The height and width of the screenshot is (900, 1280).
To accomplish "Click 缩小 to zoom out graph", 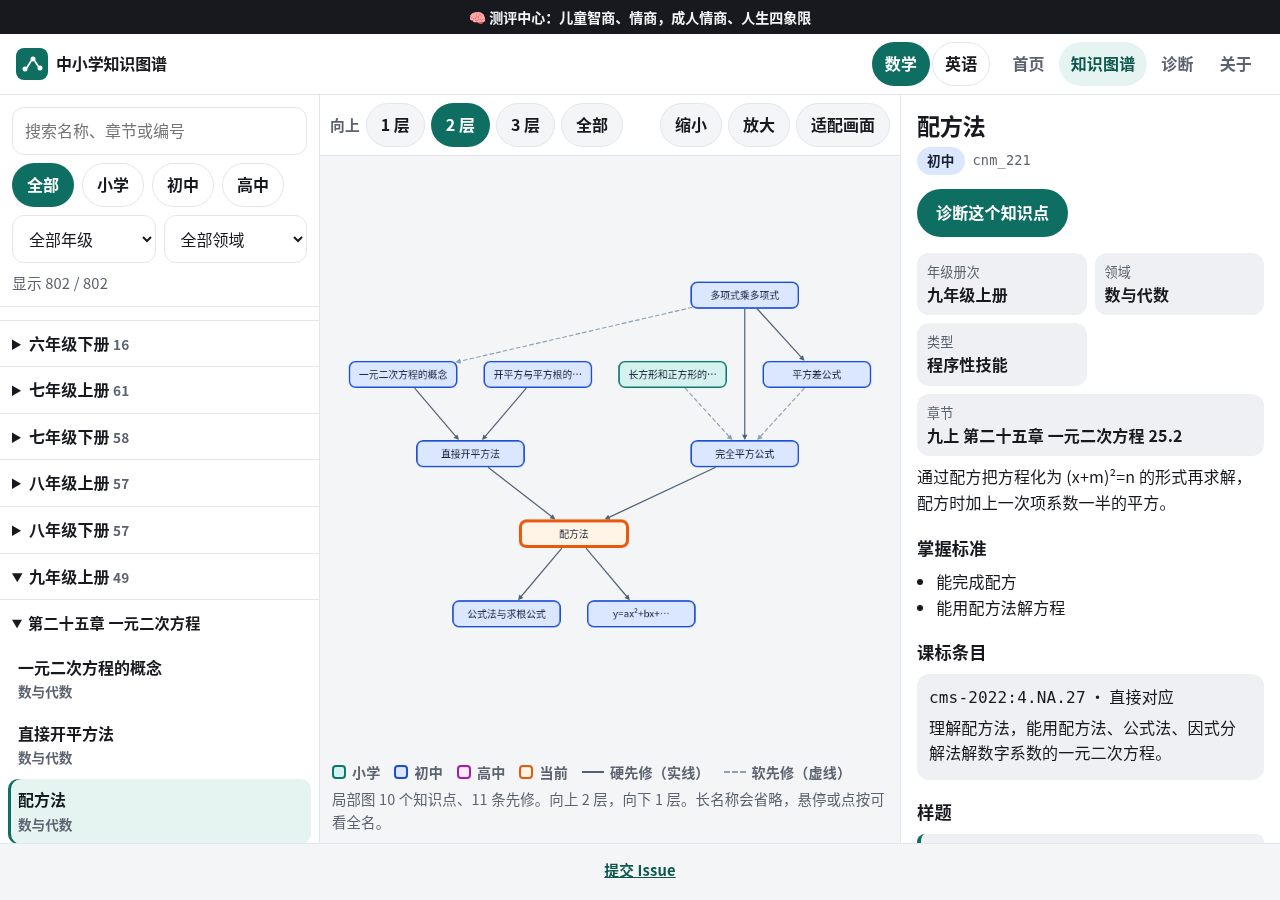I will [x=691, y=125].
